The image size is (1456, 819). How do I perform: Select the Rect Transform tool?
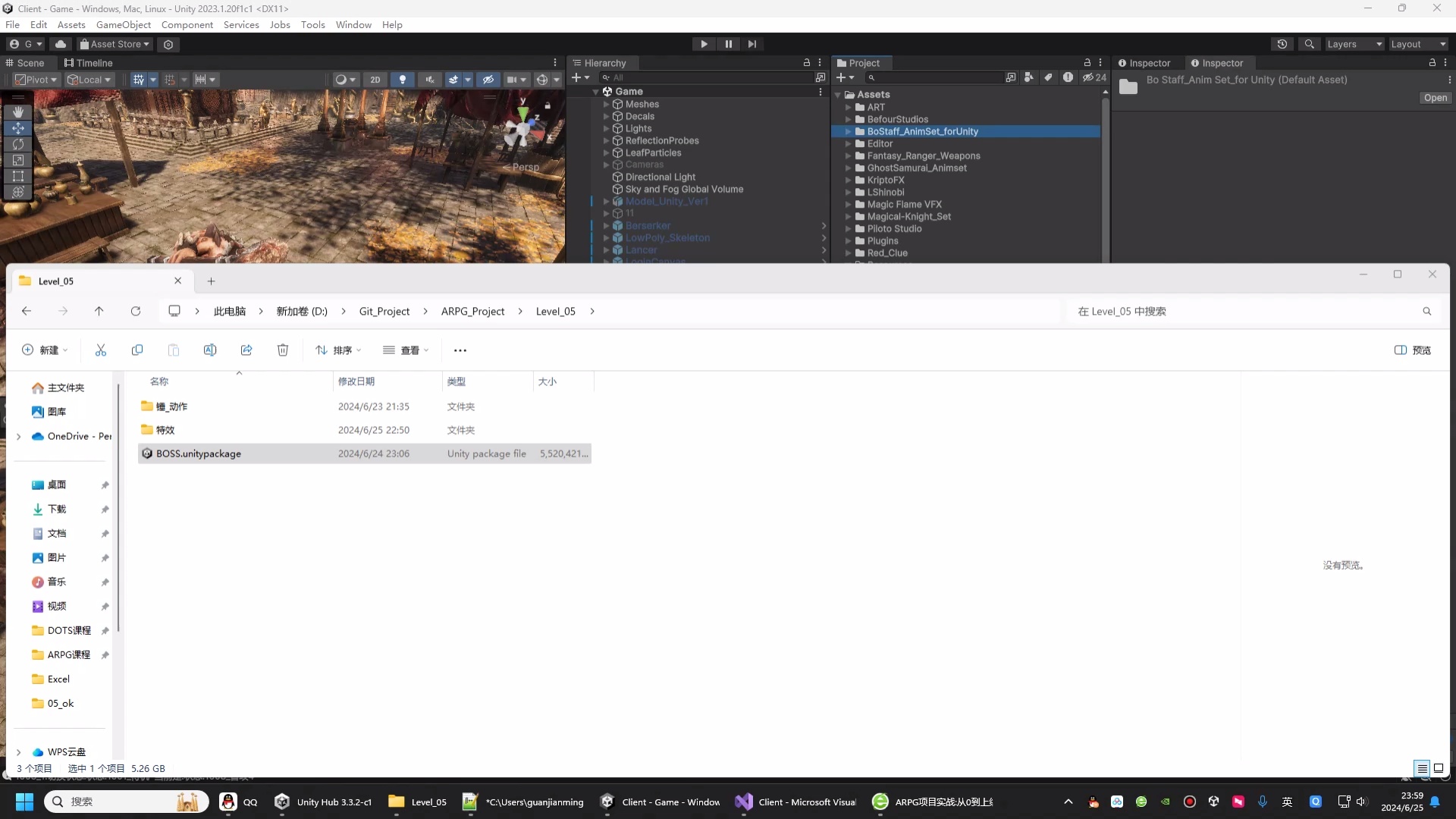point(18,176)
